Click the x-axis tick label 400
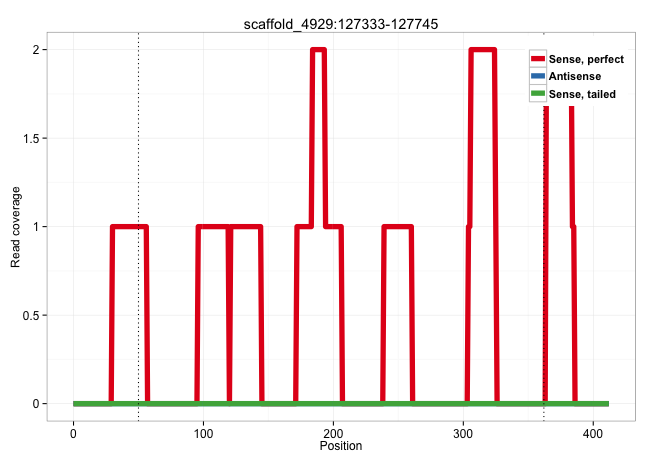The height and width of the screenshot is (460, 650). tap(592, 434)
